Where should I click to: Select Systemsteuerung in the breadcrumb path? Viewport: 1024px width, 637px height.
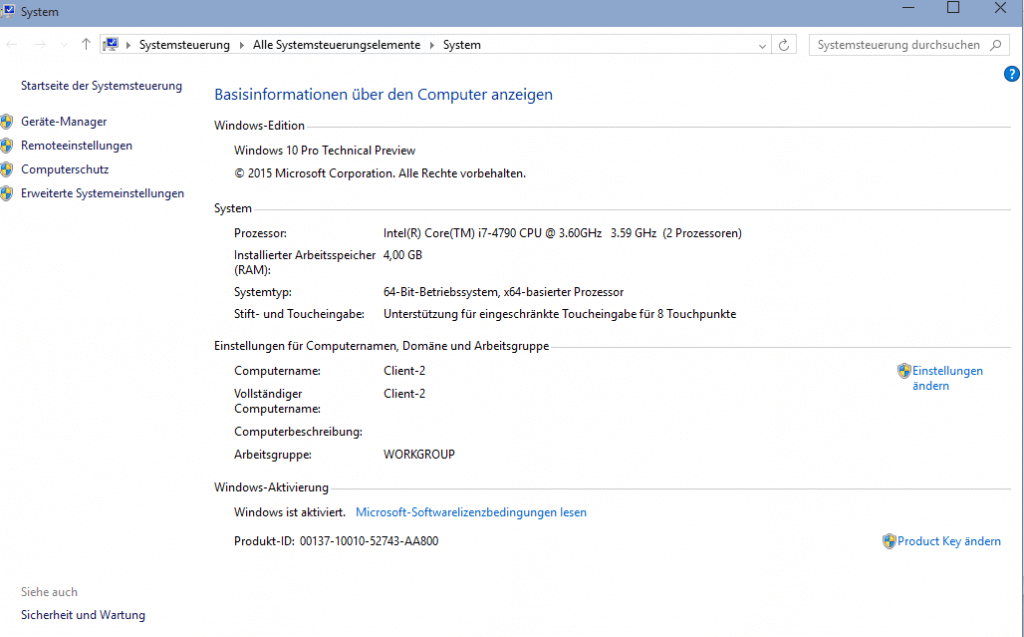tap(184, 45)
